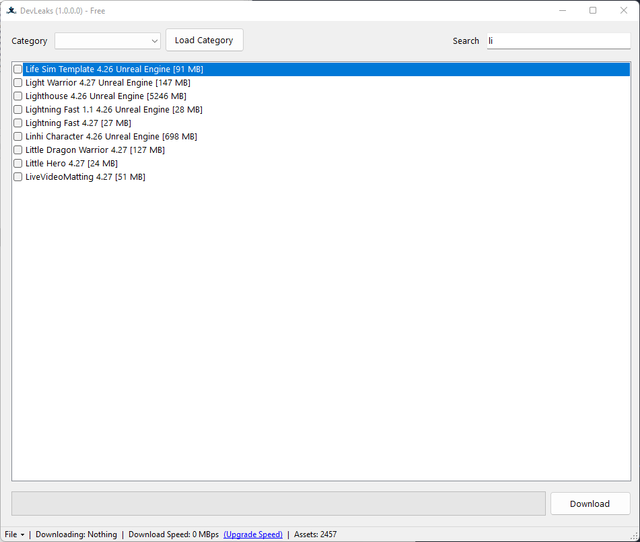This screenshot has height=542, width=640.
Task: Open the File menu in status bar
Action: (x=14, y=534)
